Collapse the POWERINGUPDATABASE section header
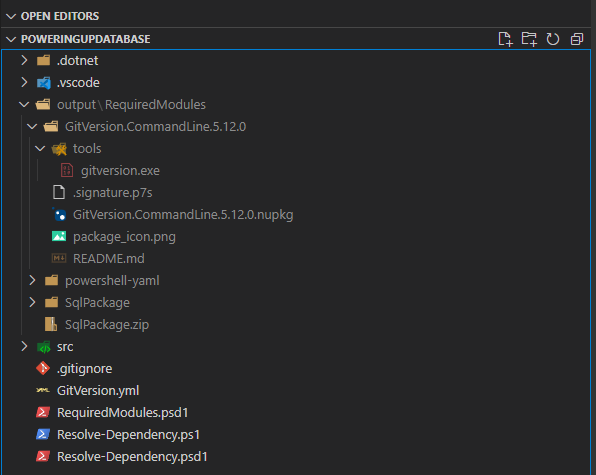This screenshot has width=596, height=475. click(x=11, y=39)
